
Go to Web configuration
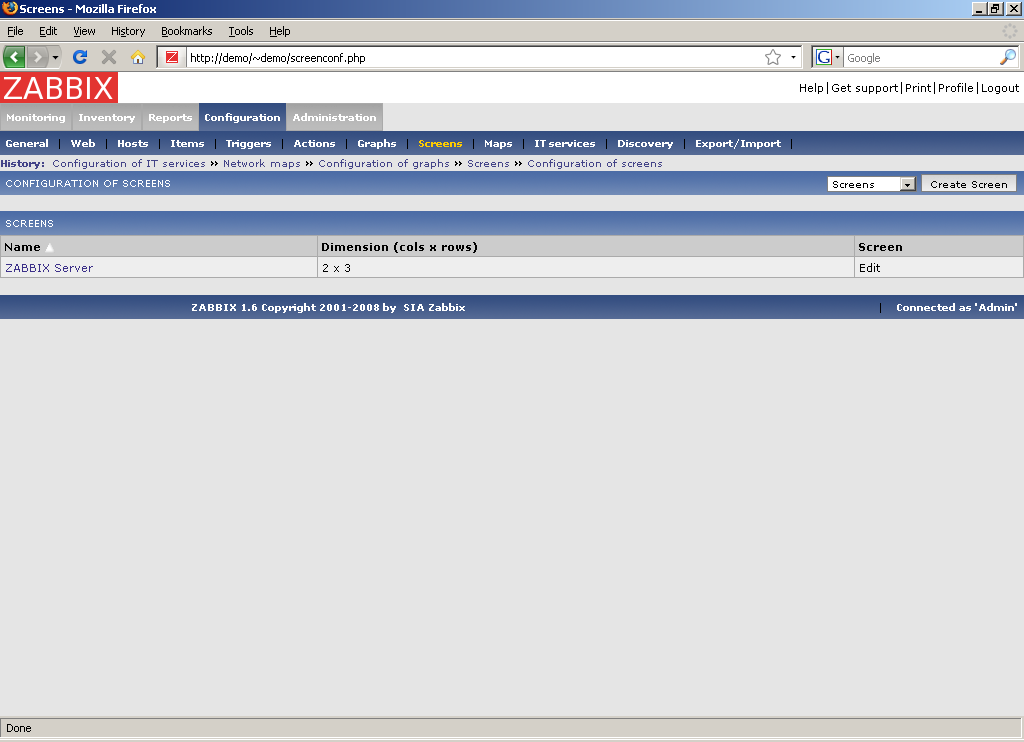click(83, 143)
